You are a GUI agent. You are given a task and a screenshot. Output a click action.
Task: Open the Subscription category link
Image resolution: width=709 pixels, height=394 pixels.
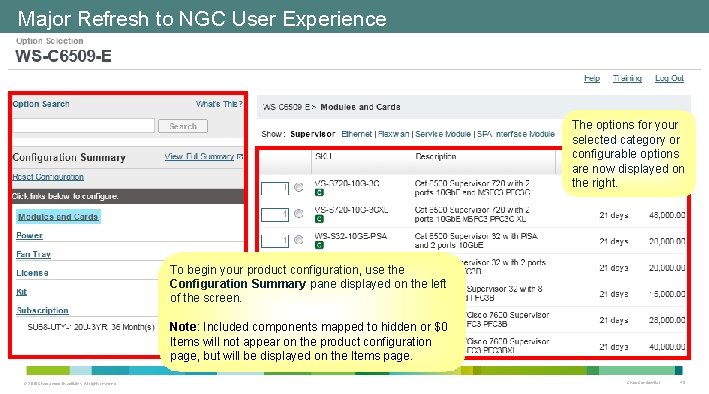(42, 311)
